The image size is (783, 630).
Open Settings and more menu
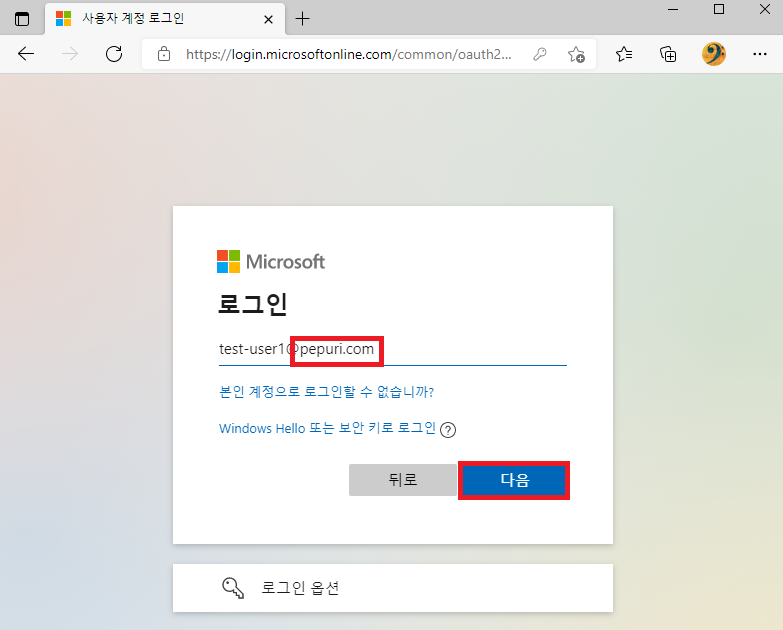click(x=760, y=54)
